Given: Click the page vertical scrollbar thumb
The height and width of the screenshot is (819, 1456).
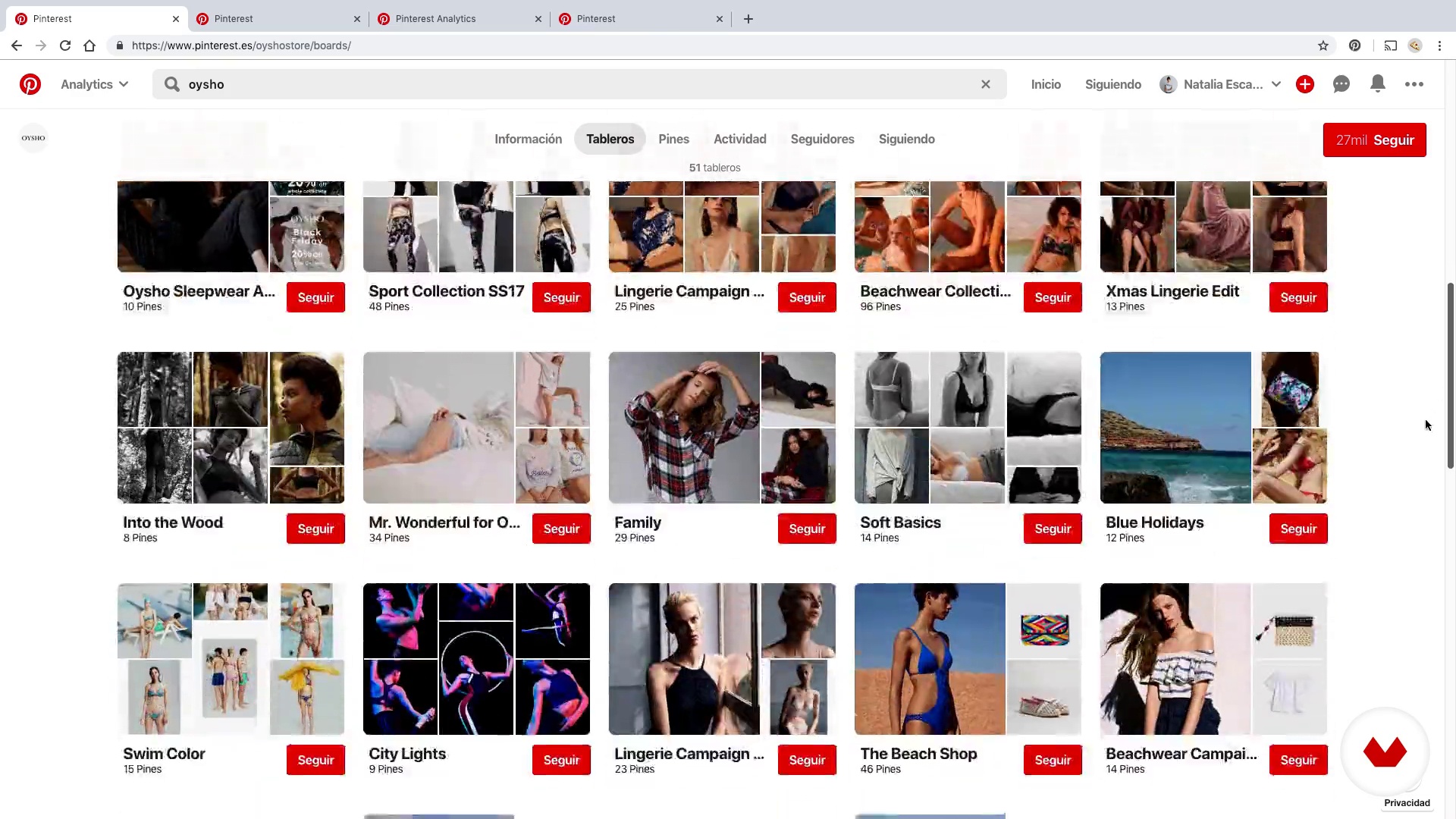Looking at the screenshot, I should click(1450, 375).
